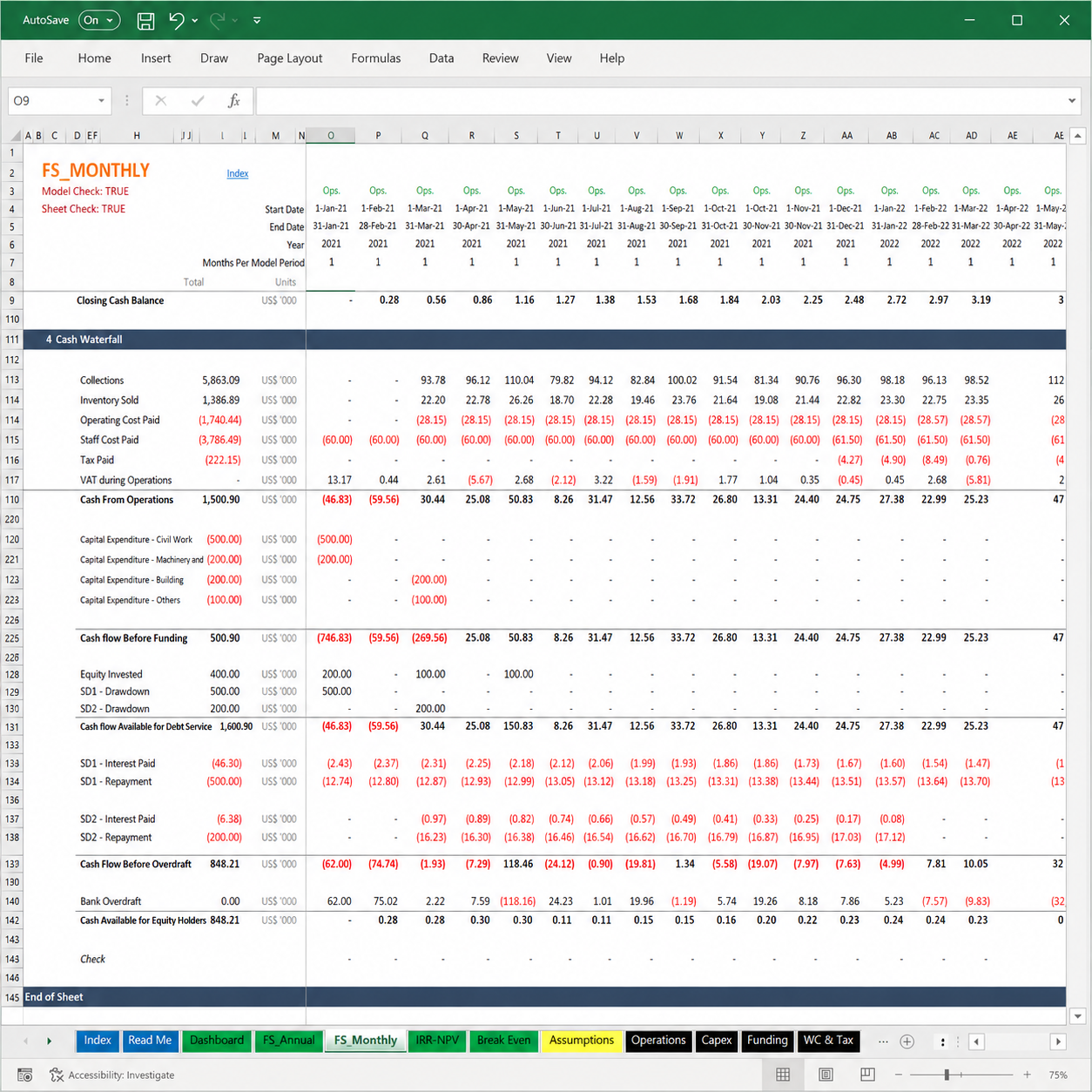Open the File menu
The image size is (1092, 1092).
pyautogui.click(x=34, y=58)
